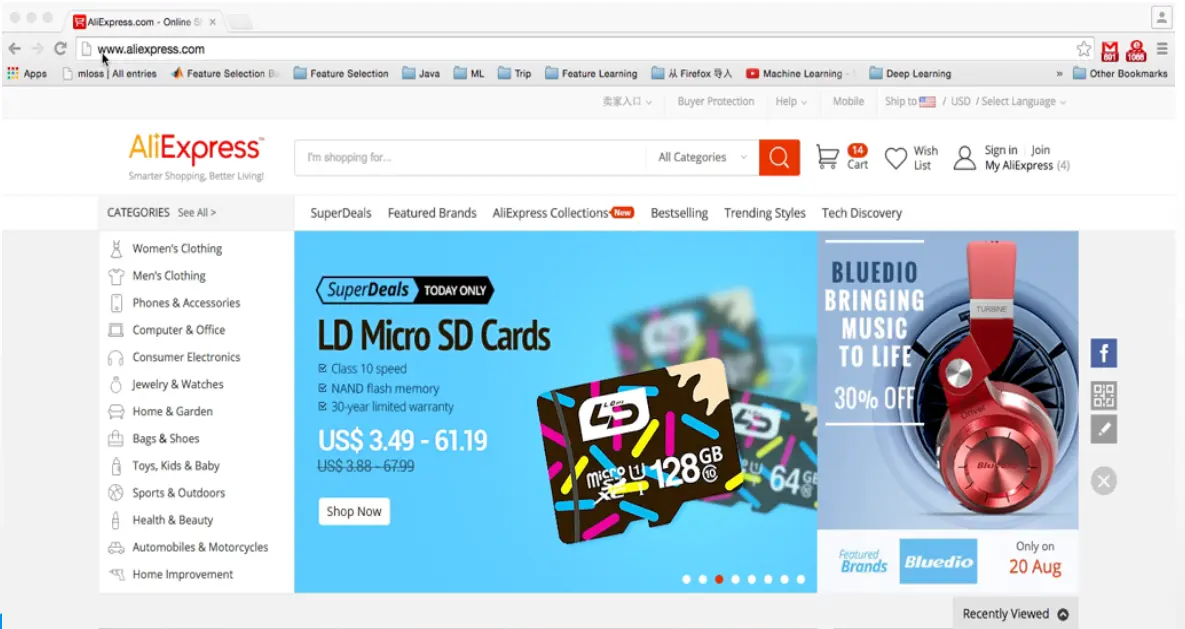Open the Featured Brands tab
This screenshot has height=629, width=1185.
click(432, 213)
